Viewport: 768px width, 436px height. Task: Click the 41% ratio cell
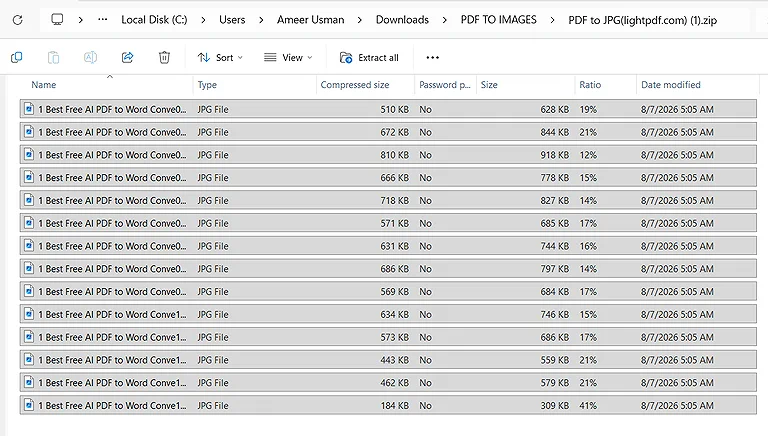point(588,406)
